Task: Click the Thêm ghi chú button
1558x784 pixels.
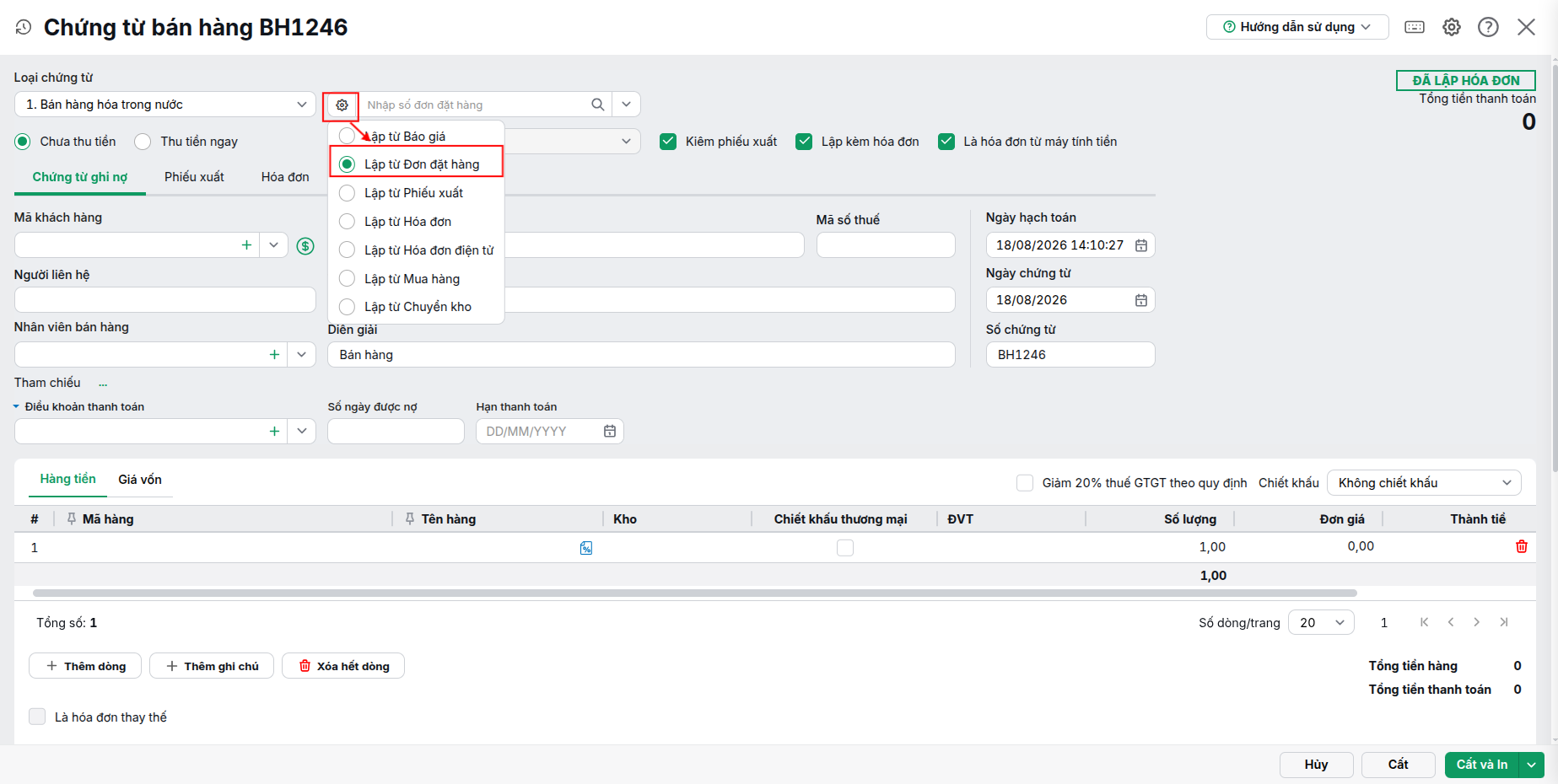Action: click(x=212, y=666)
